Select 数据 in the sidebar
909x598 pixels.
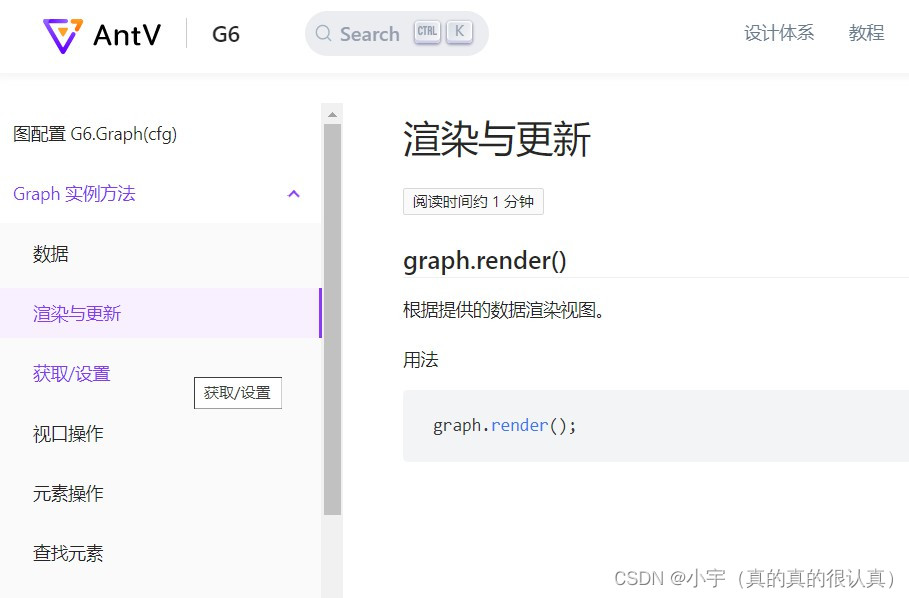[50, 254]
